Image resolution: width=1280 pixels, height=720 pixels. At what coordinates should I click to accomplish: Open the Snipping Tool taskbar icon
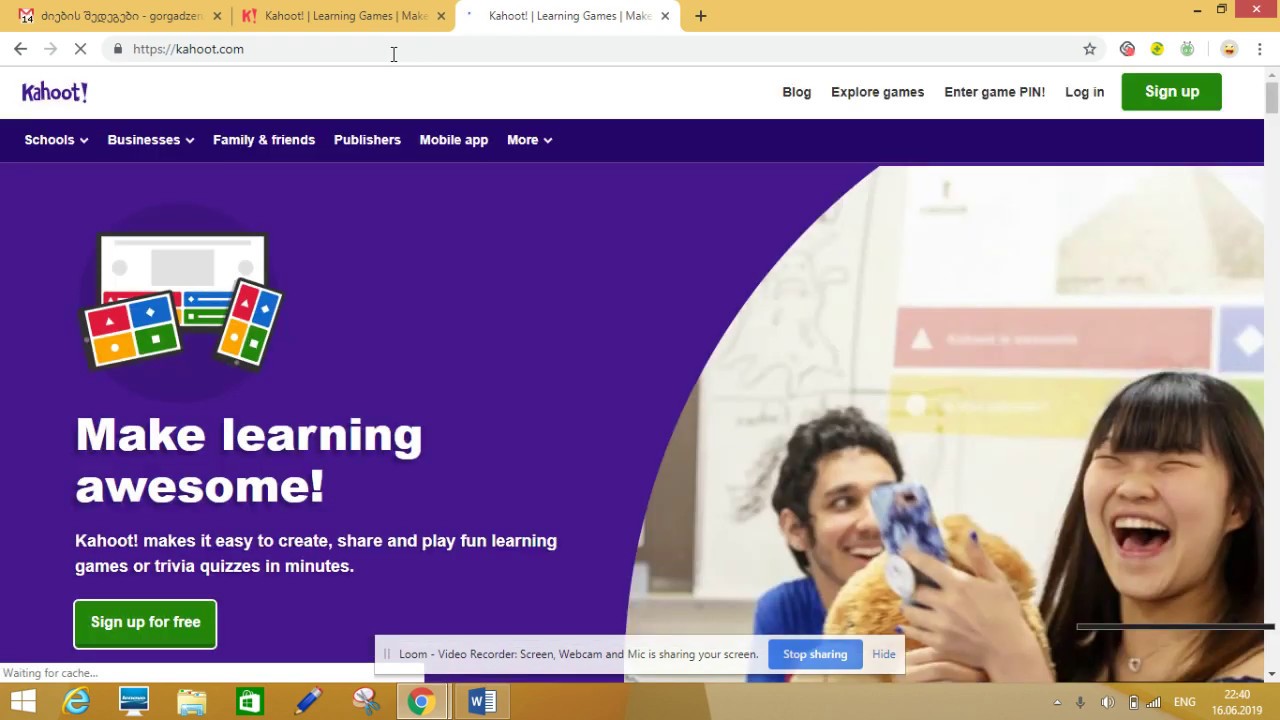coord(365,702)
